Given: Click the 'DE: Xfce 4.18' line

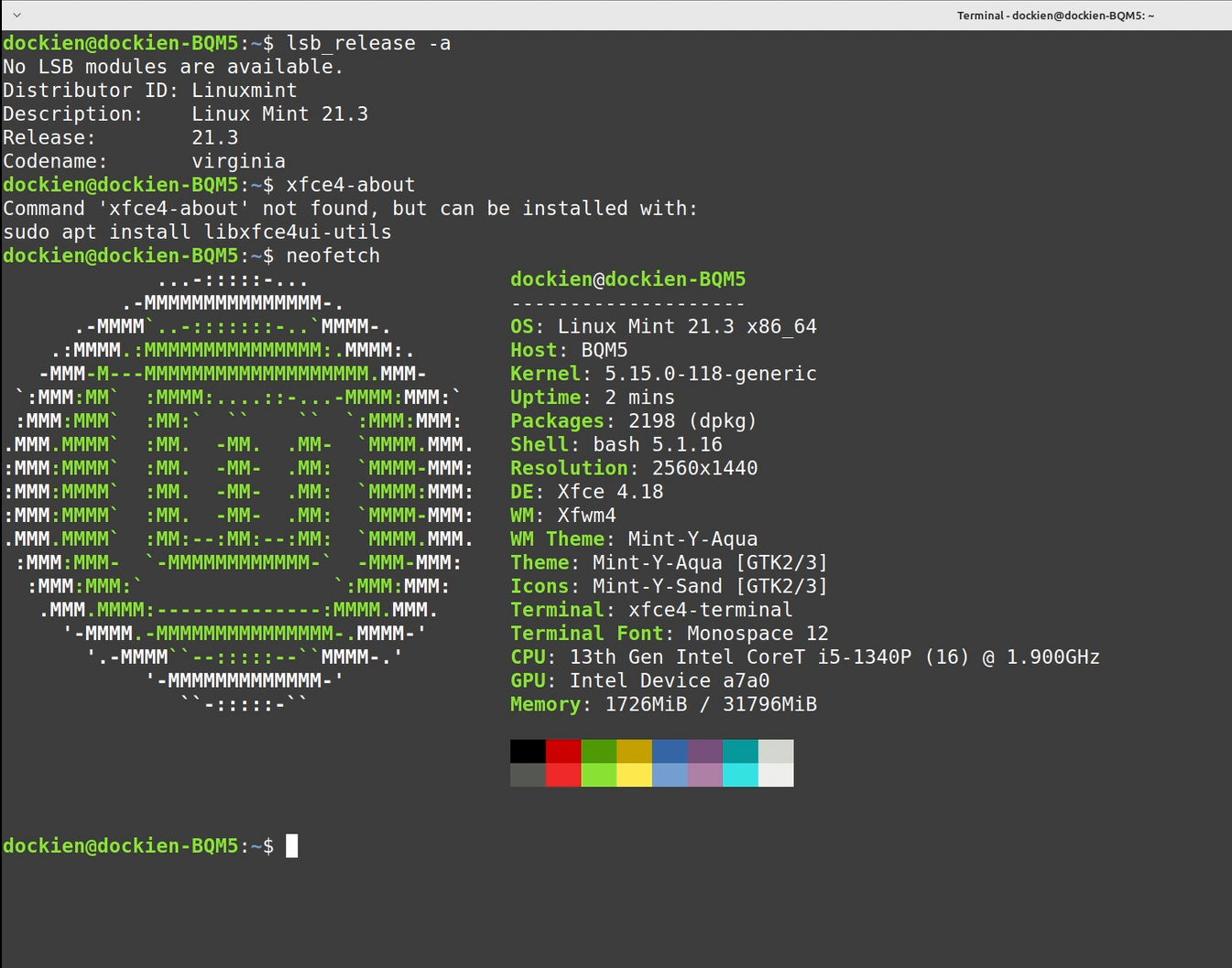Looking at the screenshot, I should (587, 492).
